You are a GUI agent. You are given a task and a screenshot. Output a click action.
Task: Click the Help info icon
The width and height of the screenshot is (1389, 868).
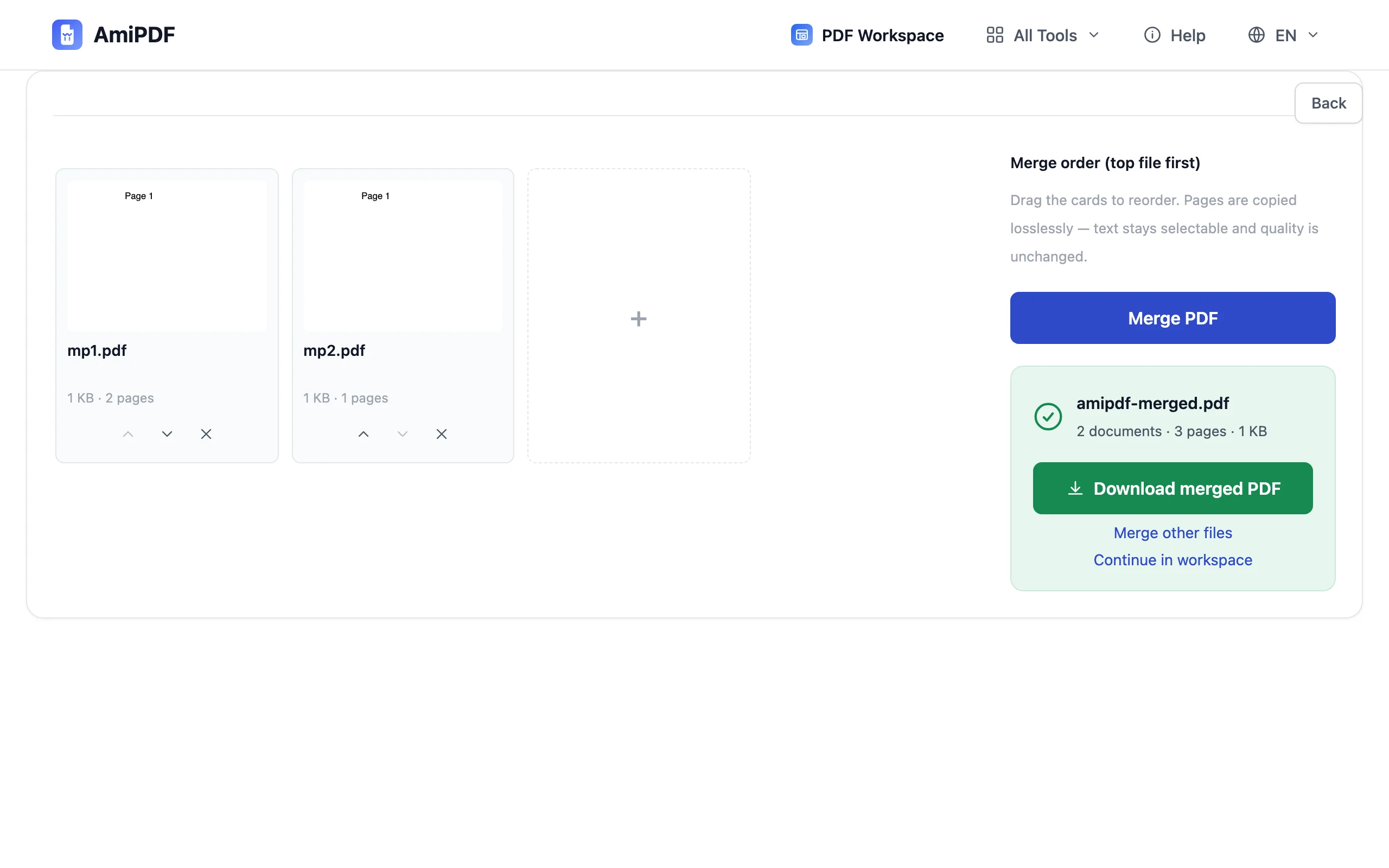coord(1152,35)
